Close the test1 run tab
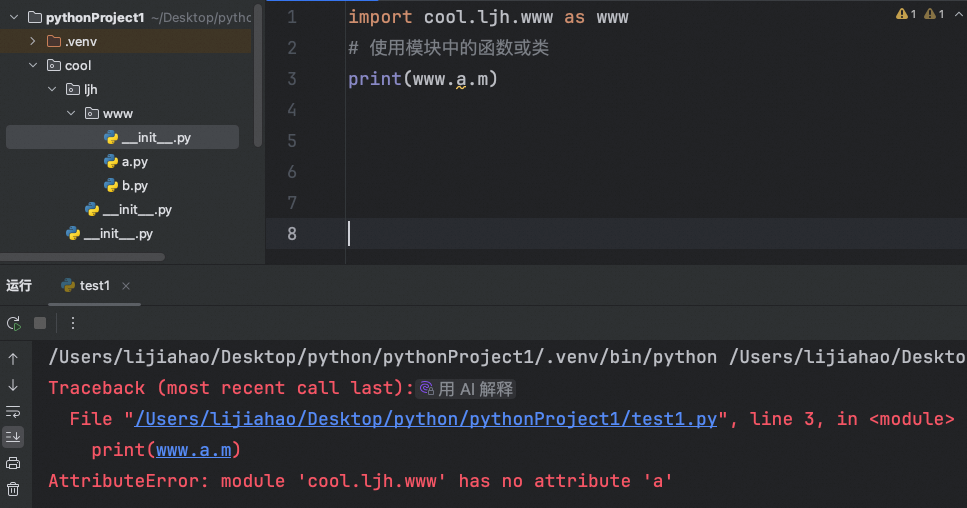The height and width of the screenshot is (508, 967). click(126, 286)
